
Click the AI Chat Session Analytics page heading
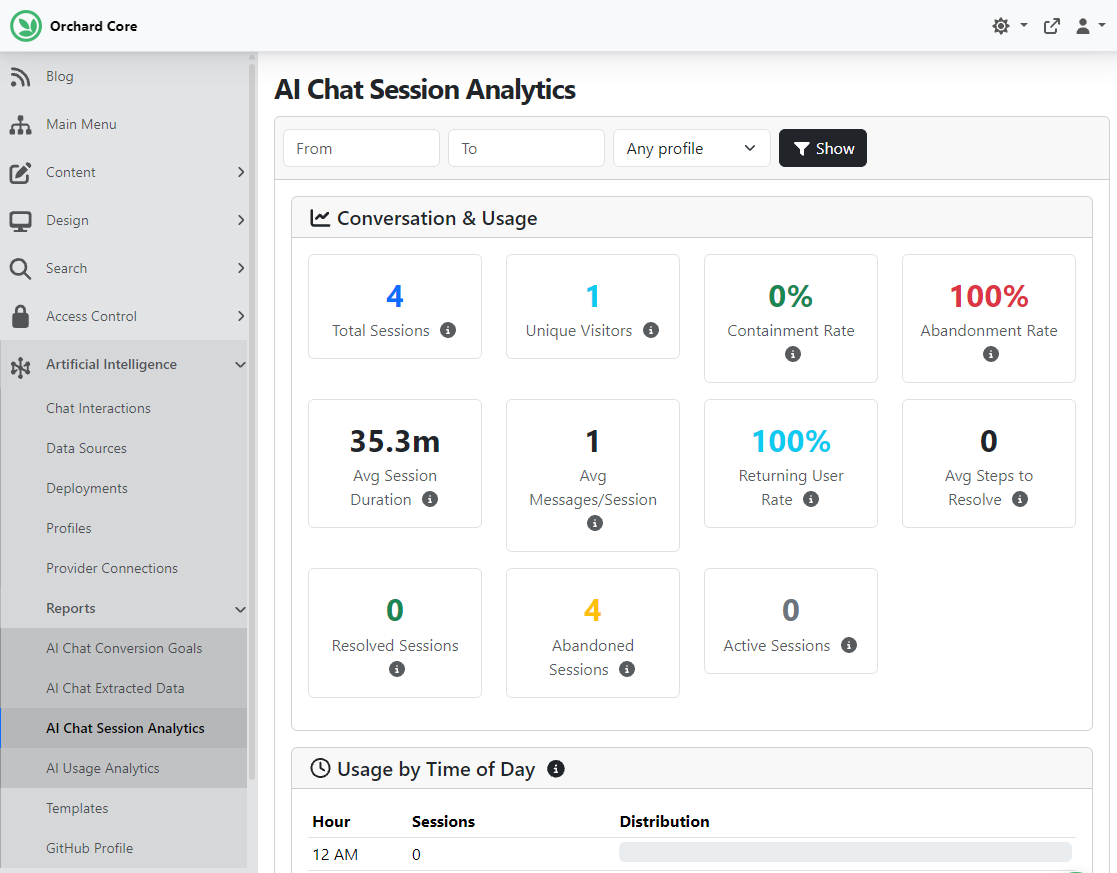point(425,90)
